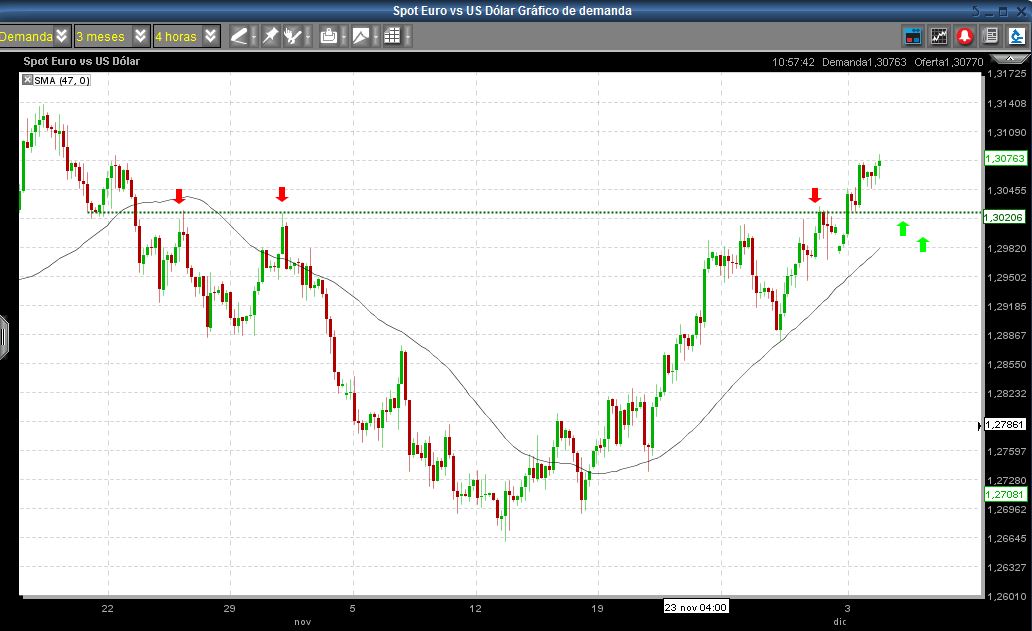Click the Demanda1,30763 quote text
This screenshot has height=631, width=1032.
[x=864, y=63]
